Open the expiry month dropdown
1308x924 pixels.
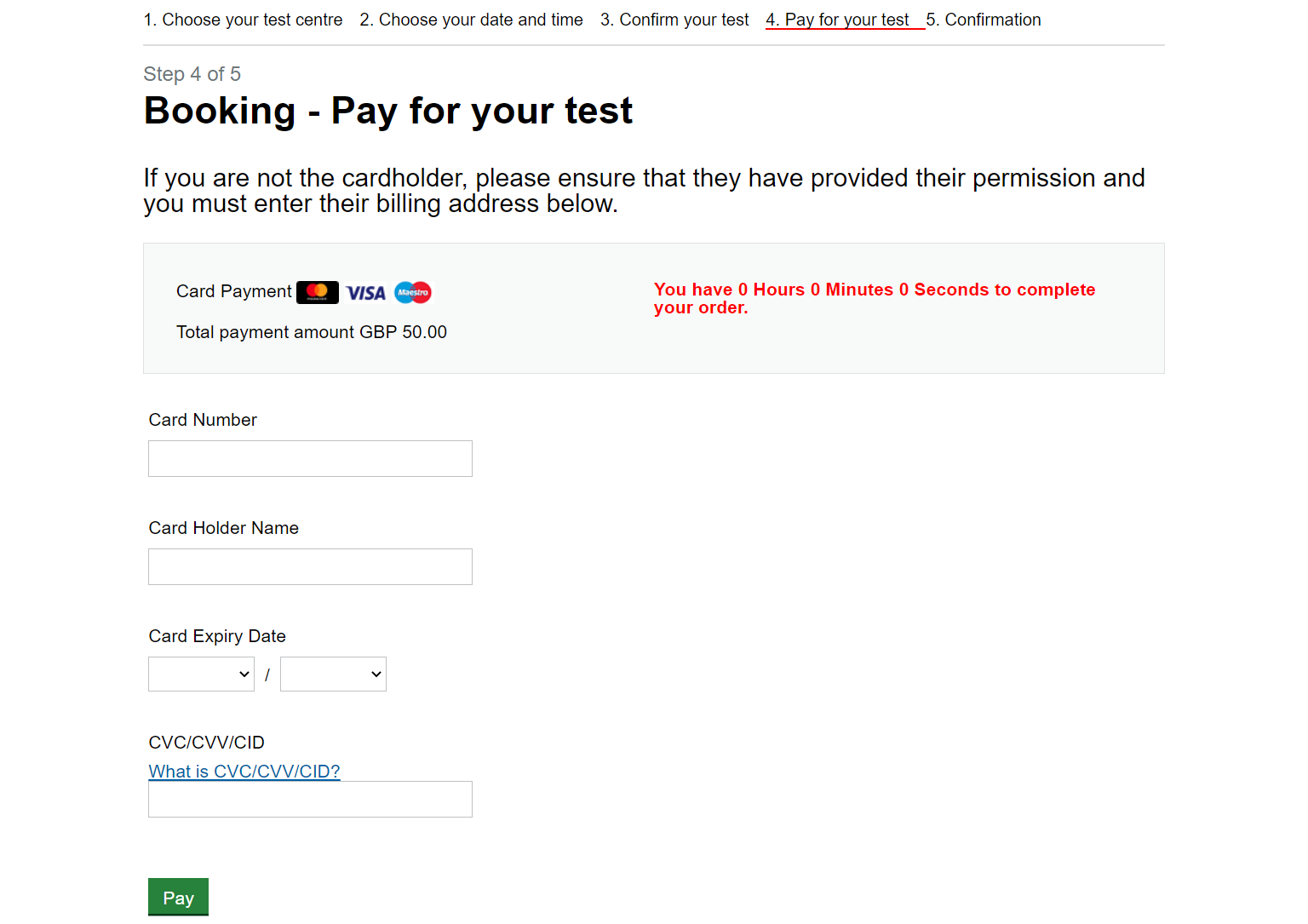tap(201, 674)
